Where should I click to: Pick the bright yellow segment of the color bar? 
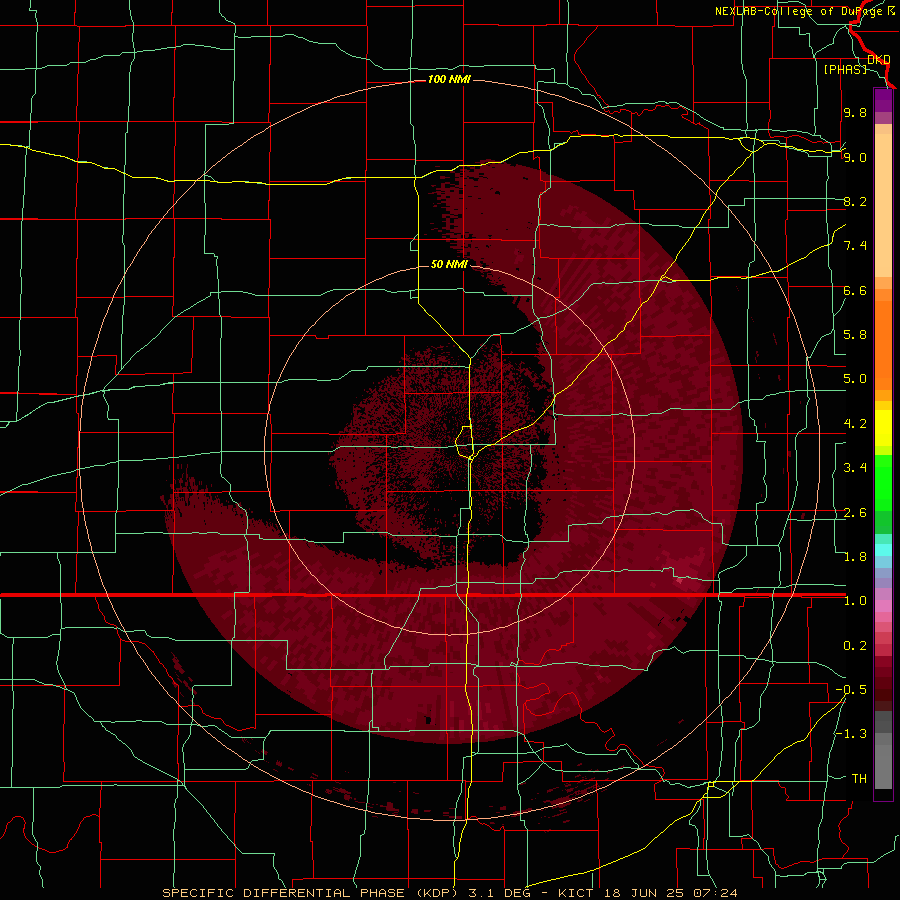pos(883,428)
